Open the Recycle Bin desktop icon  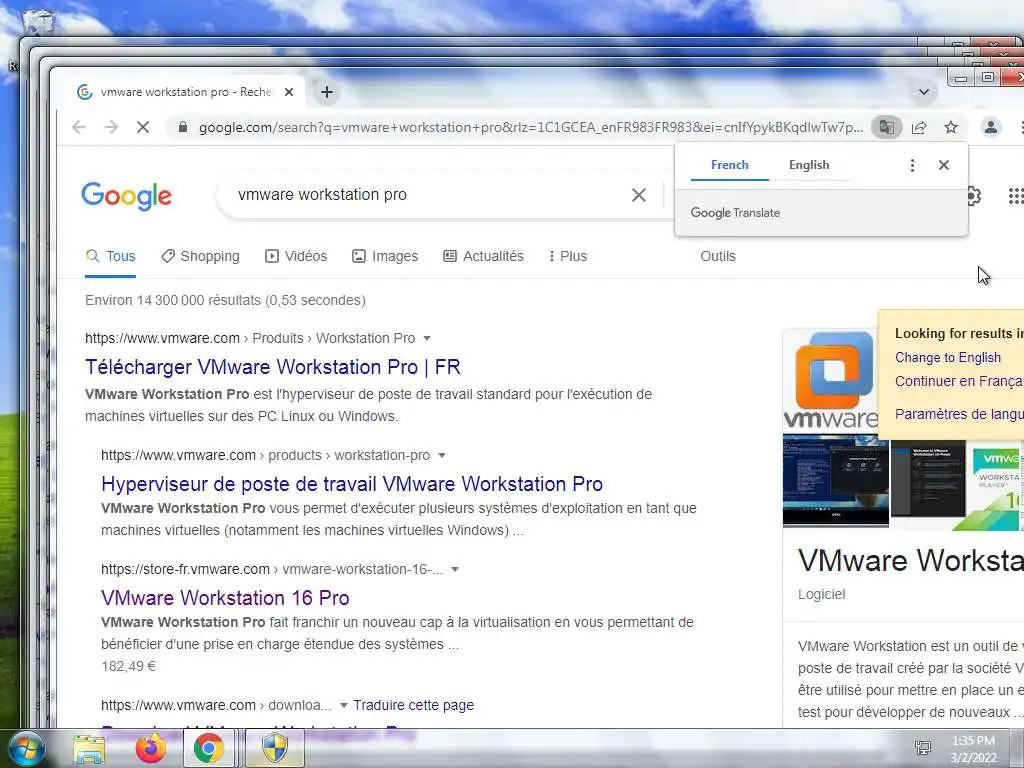coord(39,22)
